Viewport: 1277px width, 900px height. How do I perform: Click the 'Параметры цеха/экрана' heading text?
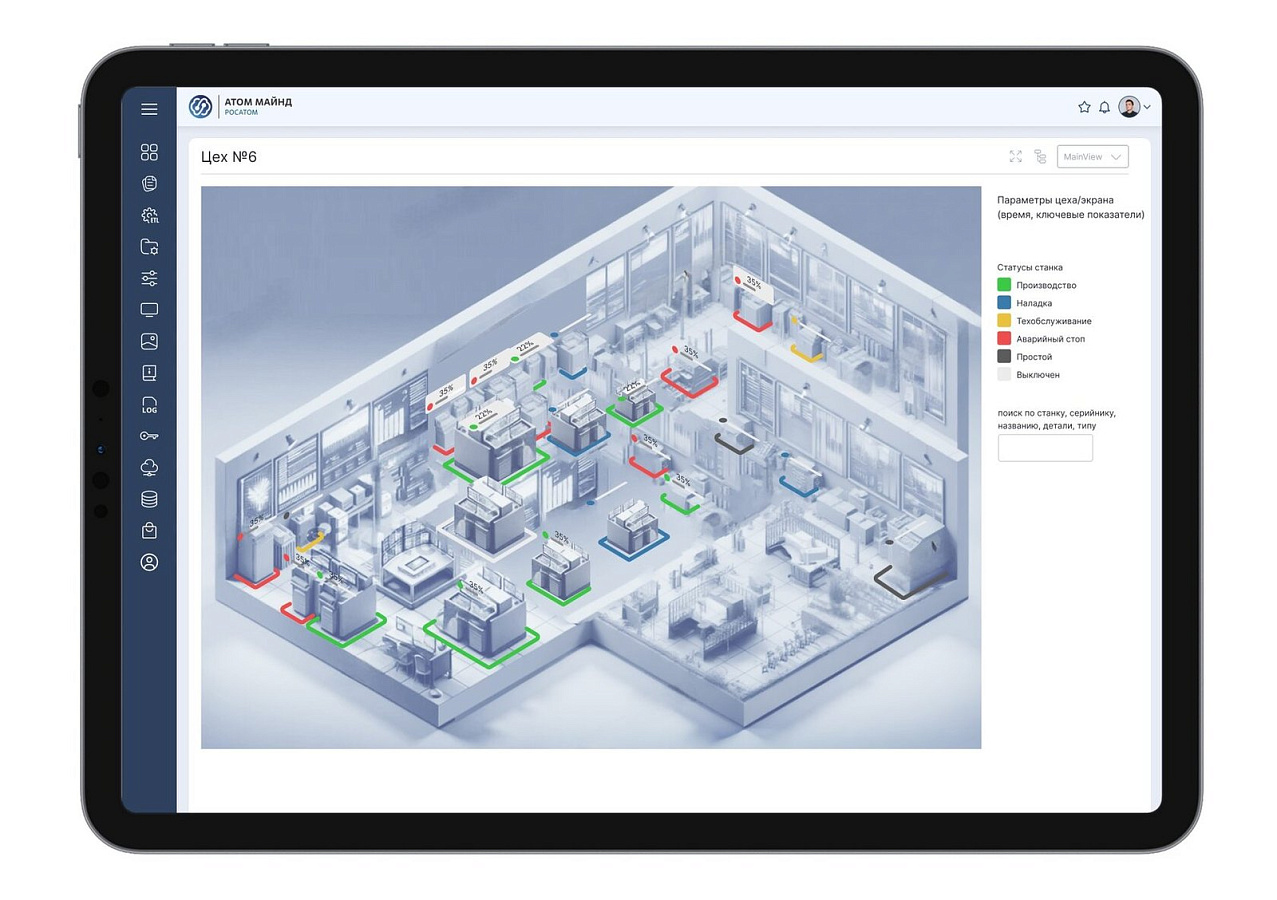pos(1055,200)
